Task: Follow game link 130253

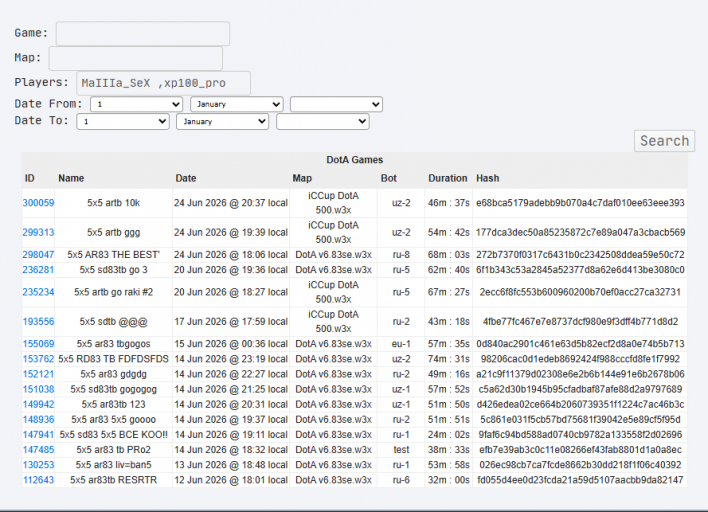Action: (x=38, y=465)
